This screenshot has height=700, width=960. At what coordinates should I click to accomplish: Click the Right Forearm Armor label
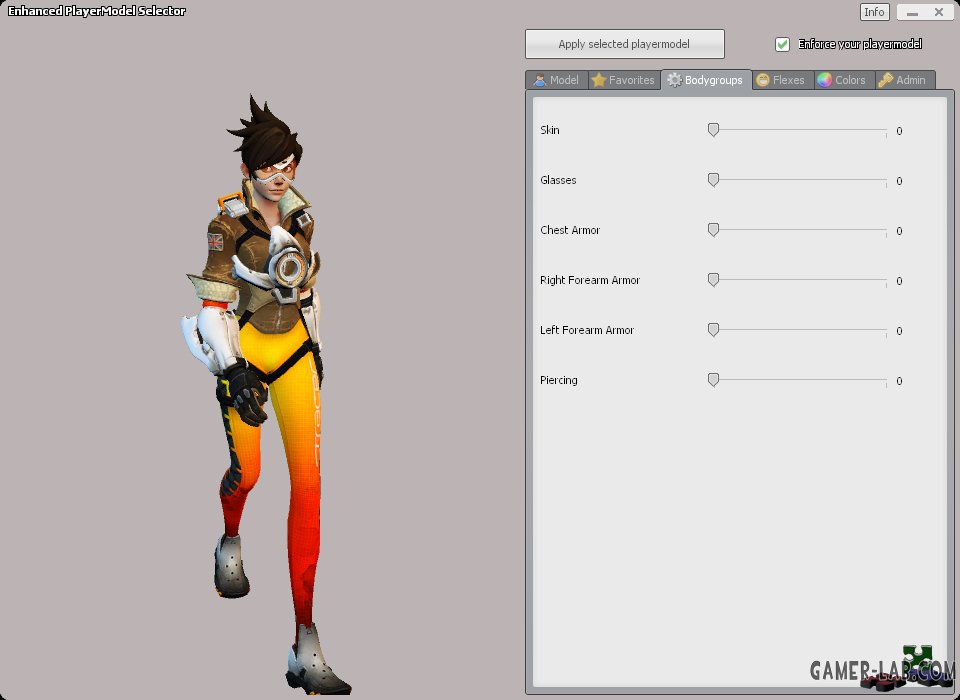click(590, 280)
